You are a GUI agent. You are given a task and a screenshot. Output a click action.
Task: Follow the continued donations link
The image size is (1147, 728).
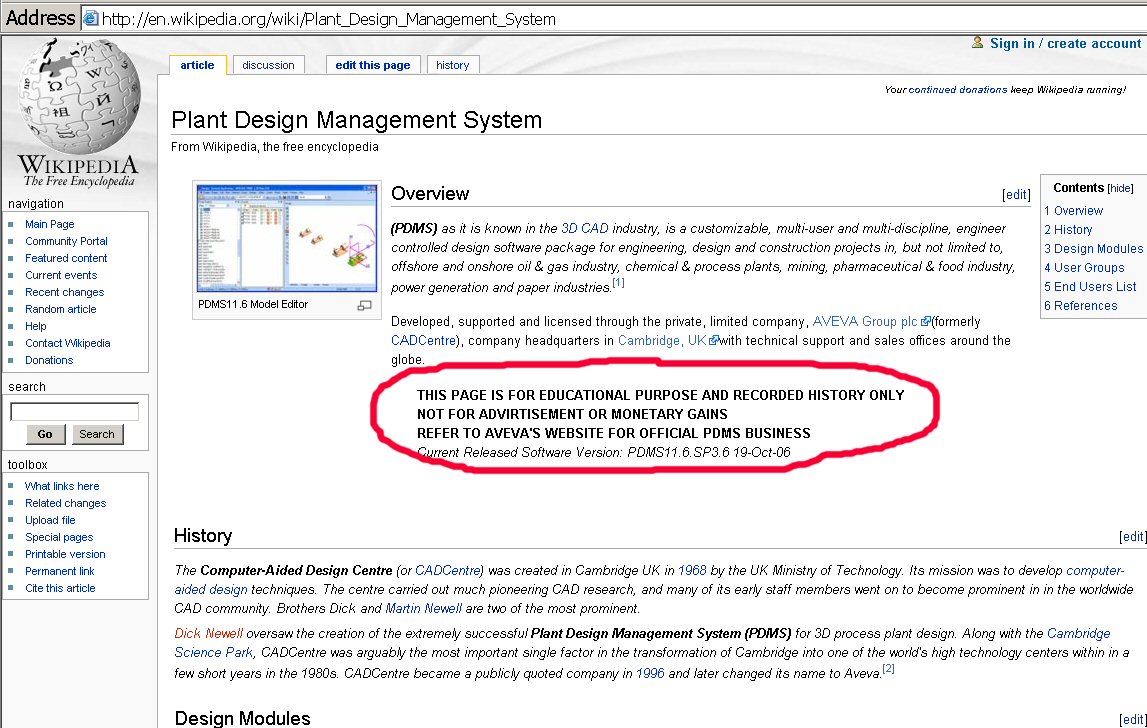tap(958, 89)
